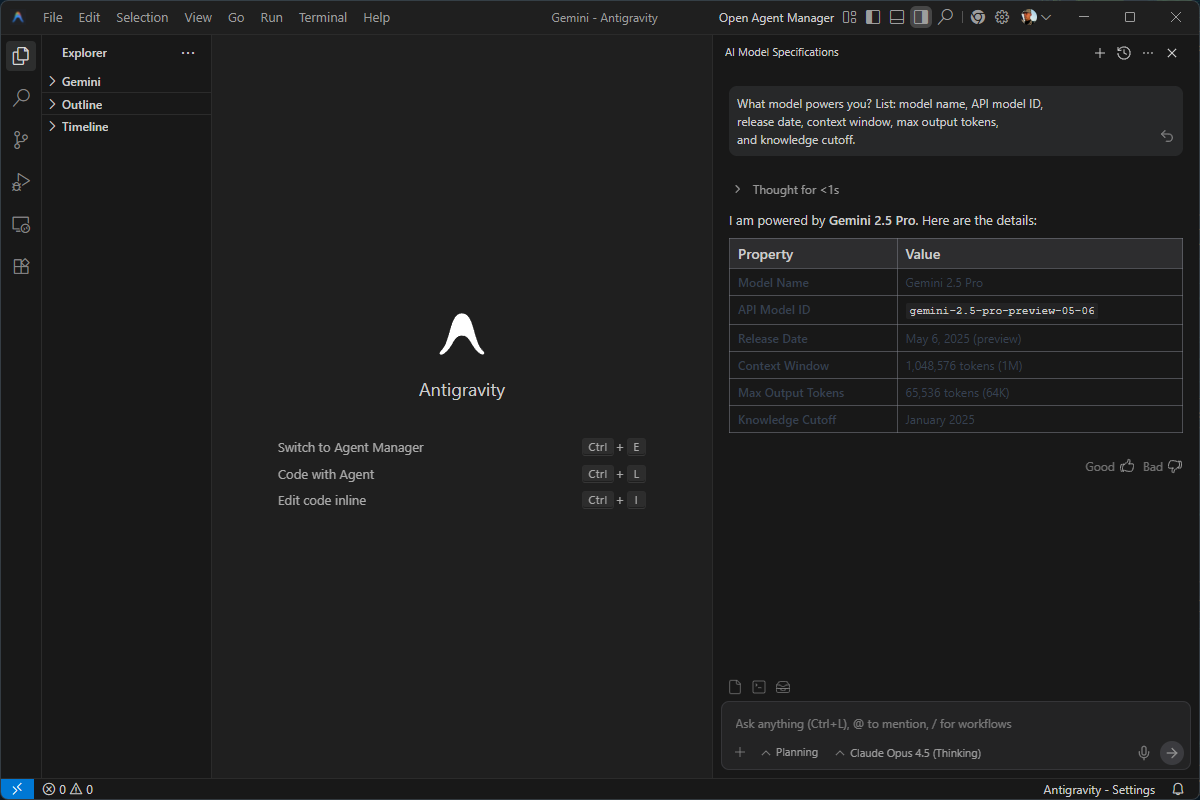
Task: Open the Search view in activity bar
Action: [x=20, y=98]
